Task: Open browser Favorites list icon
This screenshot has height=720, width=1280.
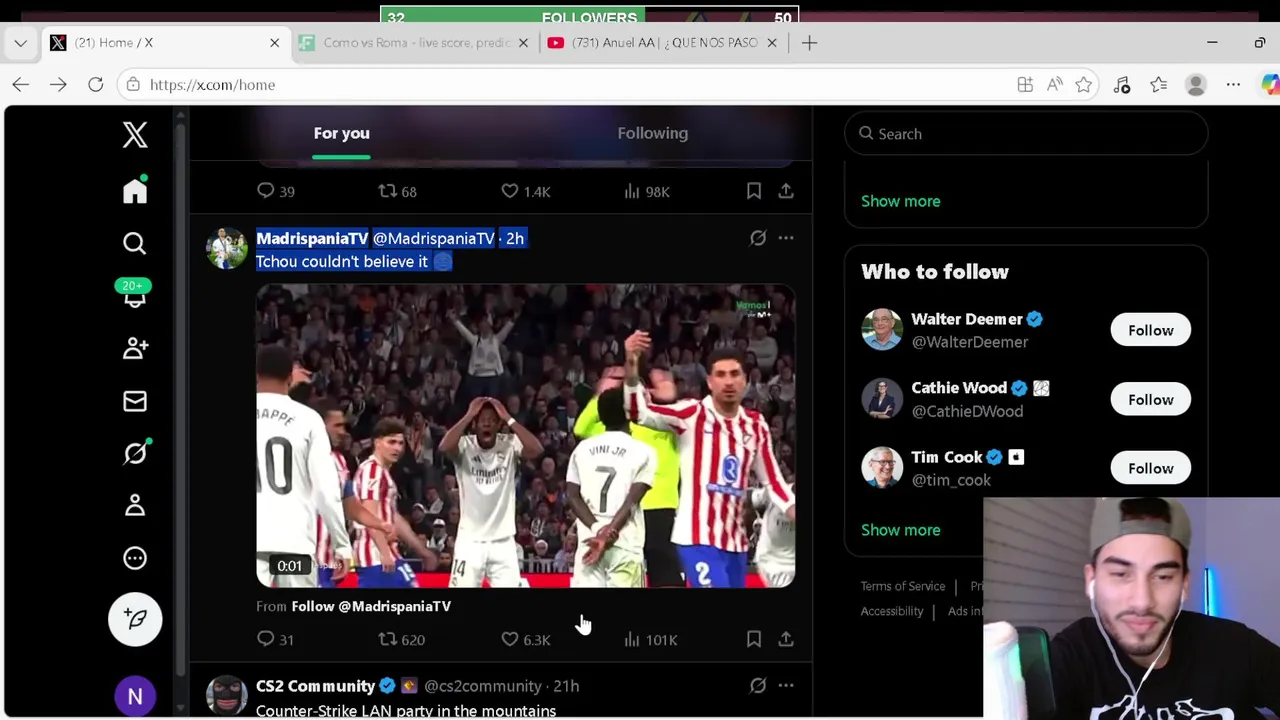Action: (x=1158, y=85)
